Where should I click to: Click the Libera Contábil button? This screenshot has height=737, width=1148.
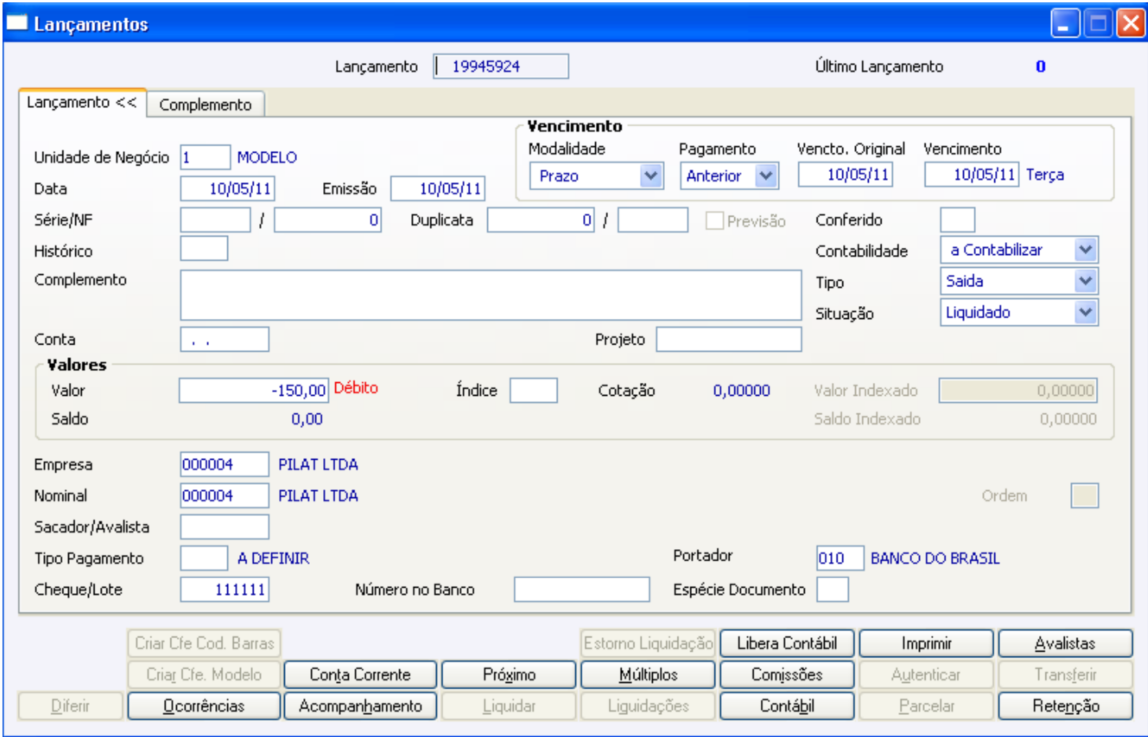(x=787, y=643)
